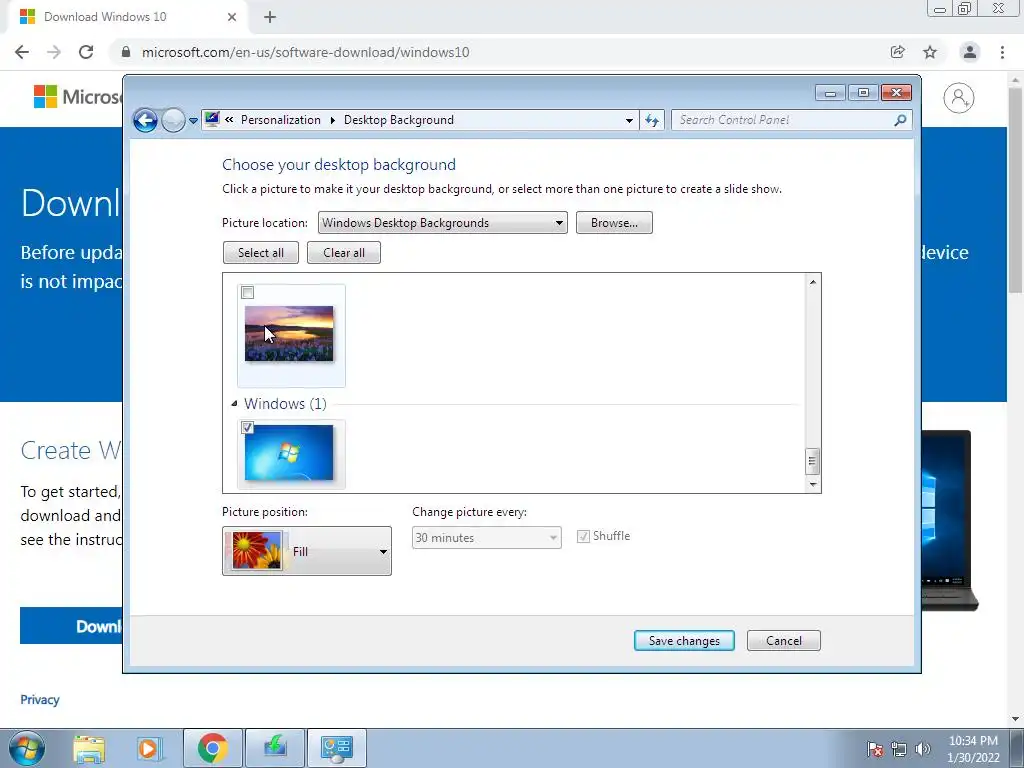The height and width of the screenshot is (768, 1024).
Task: Go back with Control Panel back arrow
Action: [145, 120]
